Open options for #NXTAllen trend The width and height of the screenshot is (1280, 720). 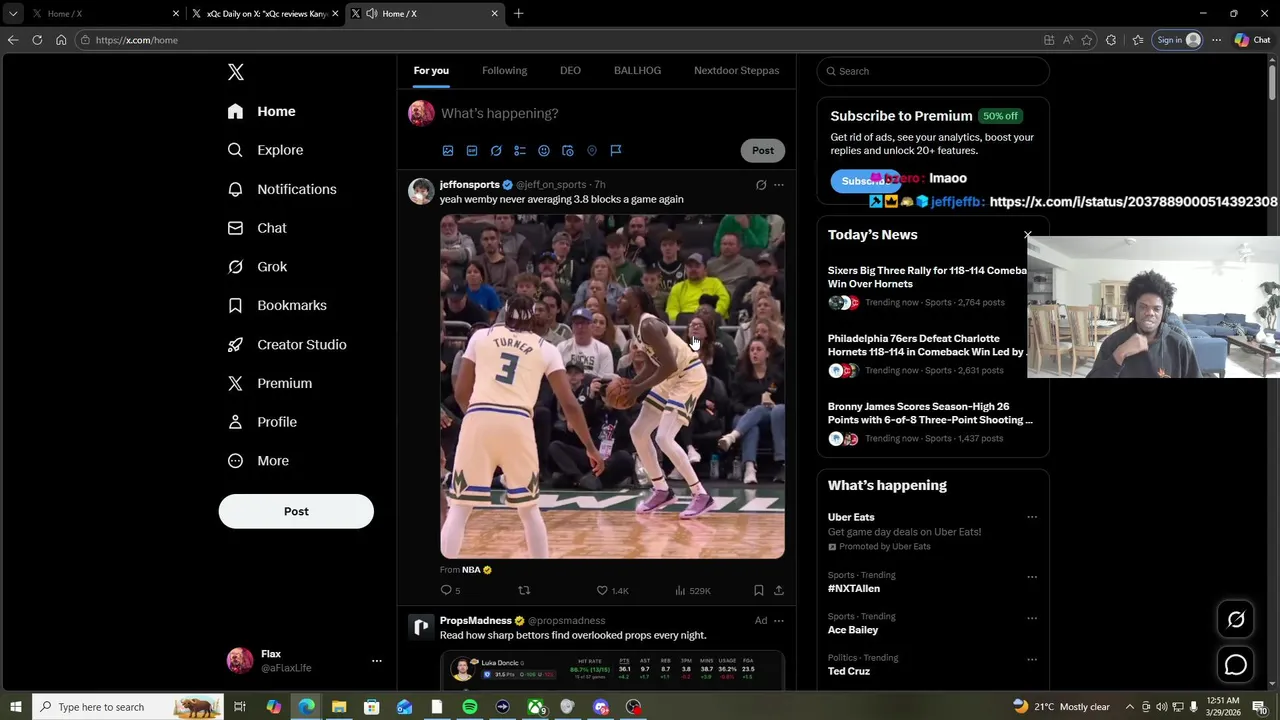click(1032, 577)
